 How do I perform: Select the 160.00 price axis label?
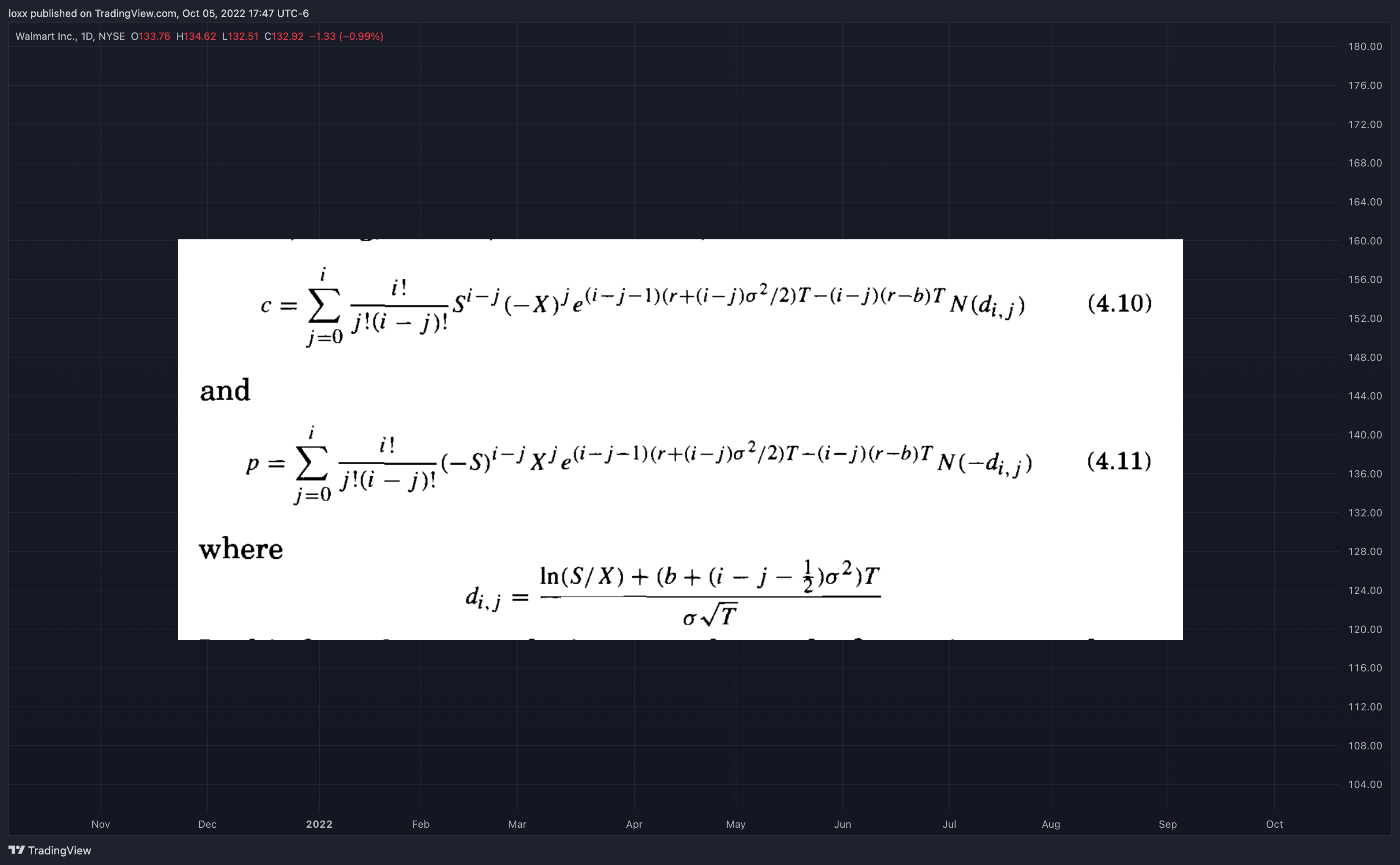pyautogui.click(x=1364, y=241)
